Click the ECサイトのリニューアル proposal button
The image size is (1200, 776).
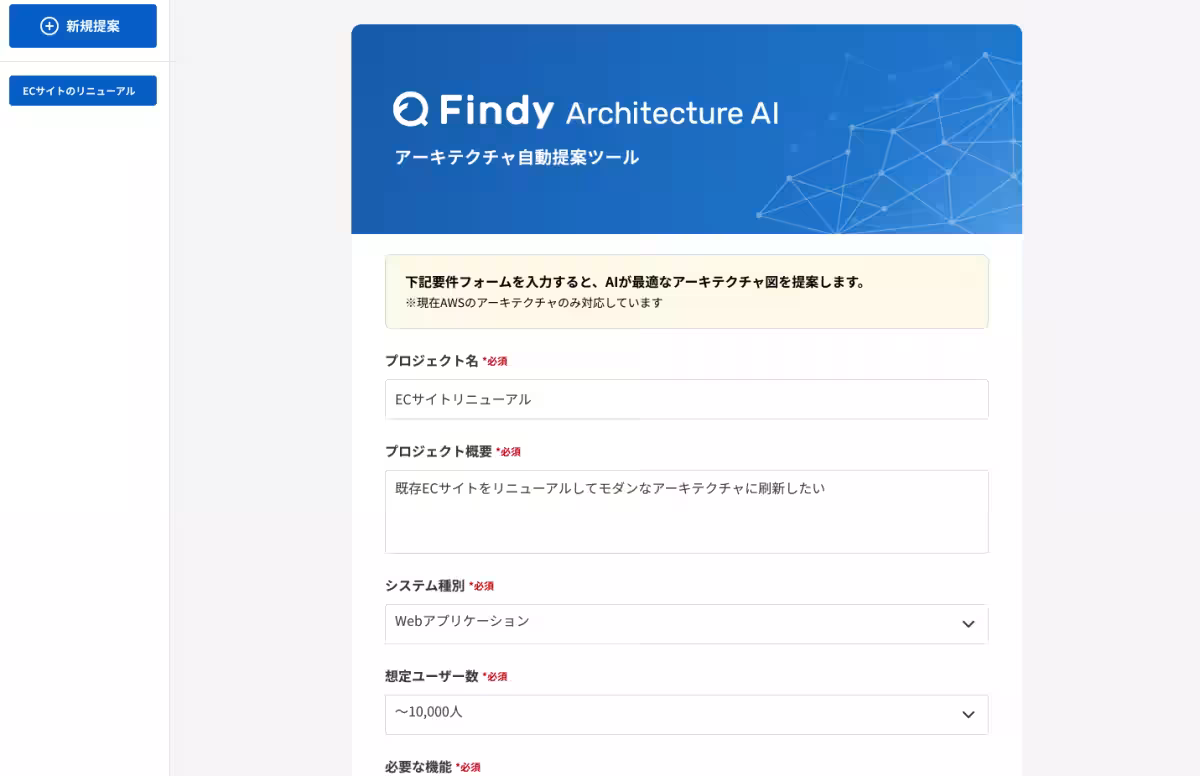click(82, 90)
